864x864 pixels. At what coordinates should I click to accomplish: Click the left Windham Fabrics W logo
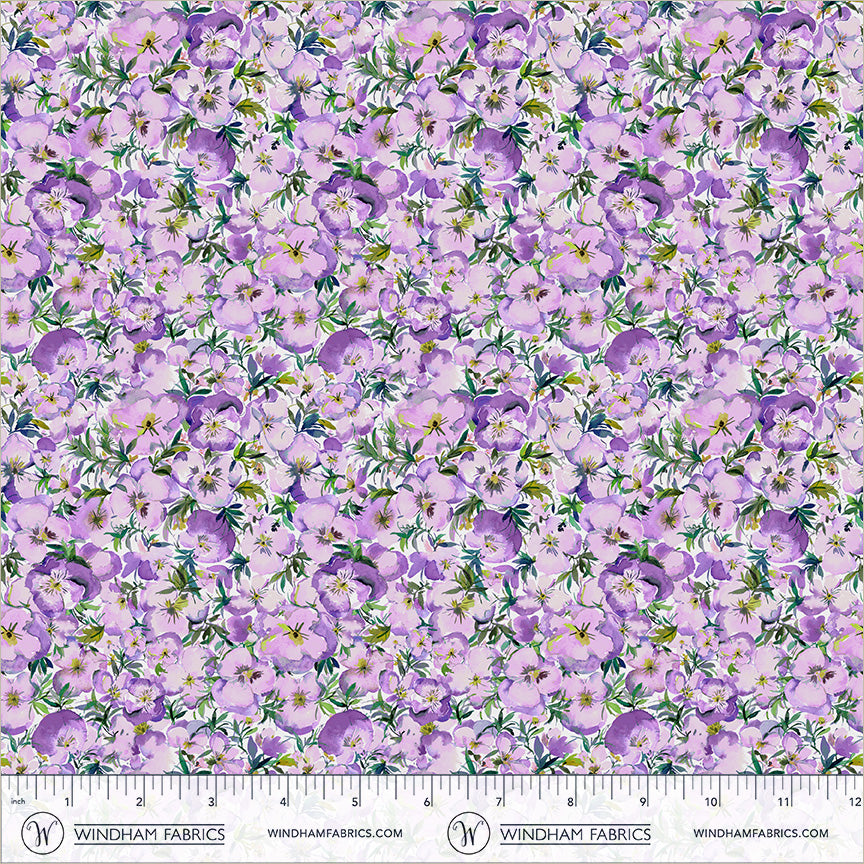[40, 832]
